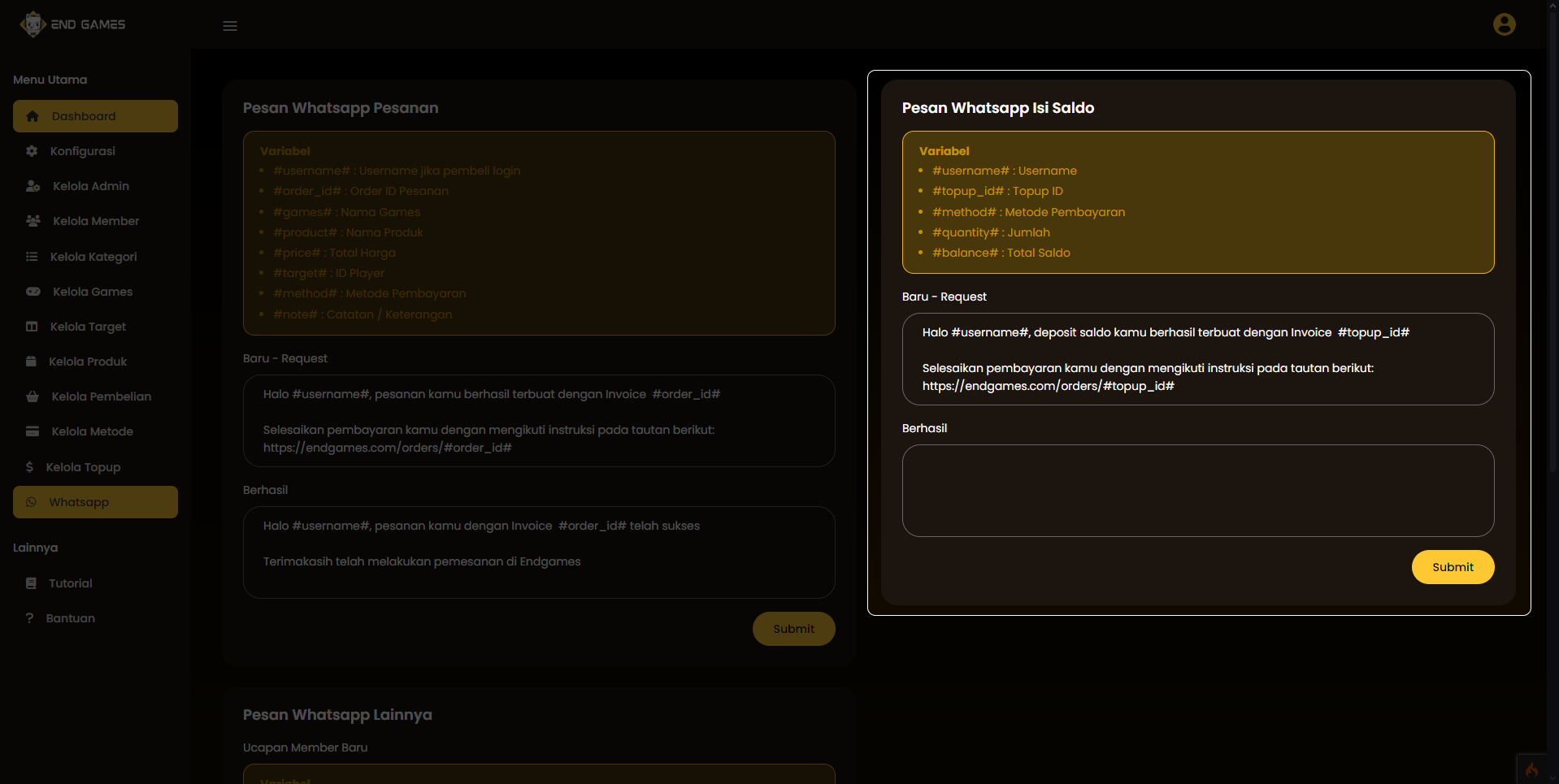The image size is (1559, 784).
Task: Open Kelola Admin menu entry
Action: [x=91, y=186]
